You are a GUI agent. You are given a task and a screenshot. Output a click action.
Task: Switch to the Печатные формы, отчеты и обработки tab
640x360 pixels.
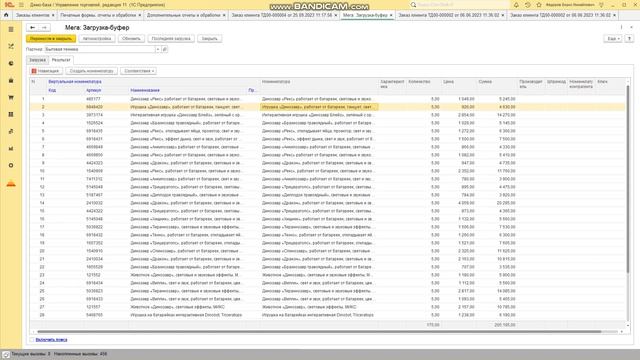[x=98, y=15]
